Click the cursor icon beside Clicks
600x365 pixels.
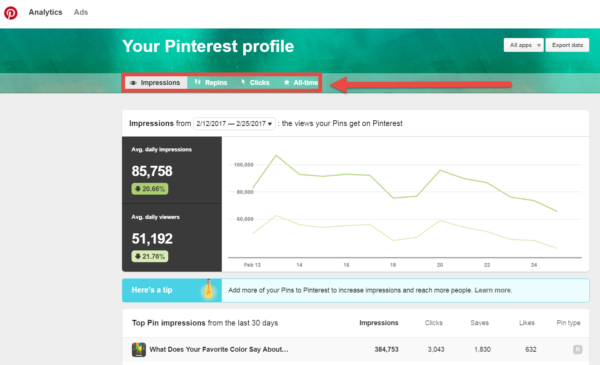click(243, 82)
